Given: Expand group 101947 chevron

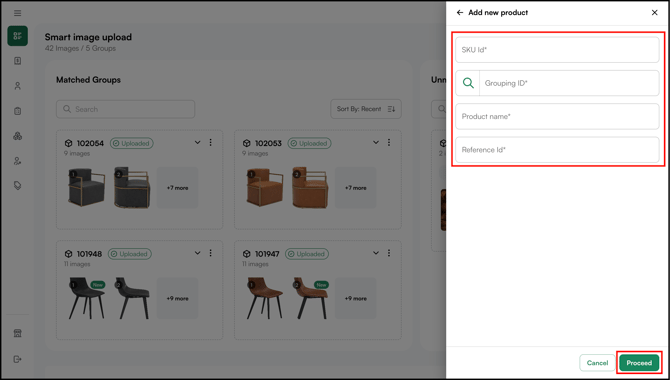Looking at the screenshot, I should [376, 253].
